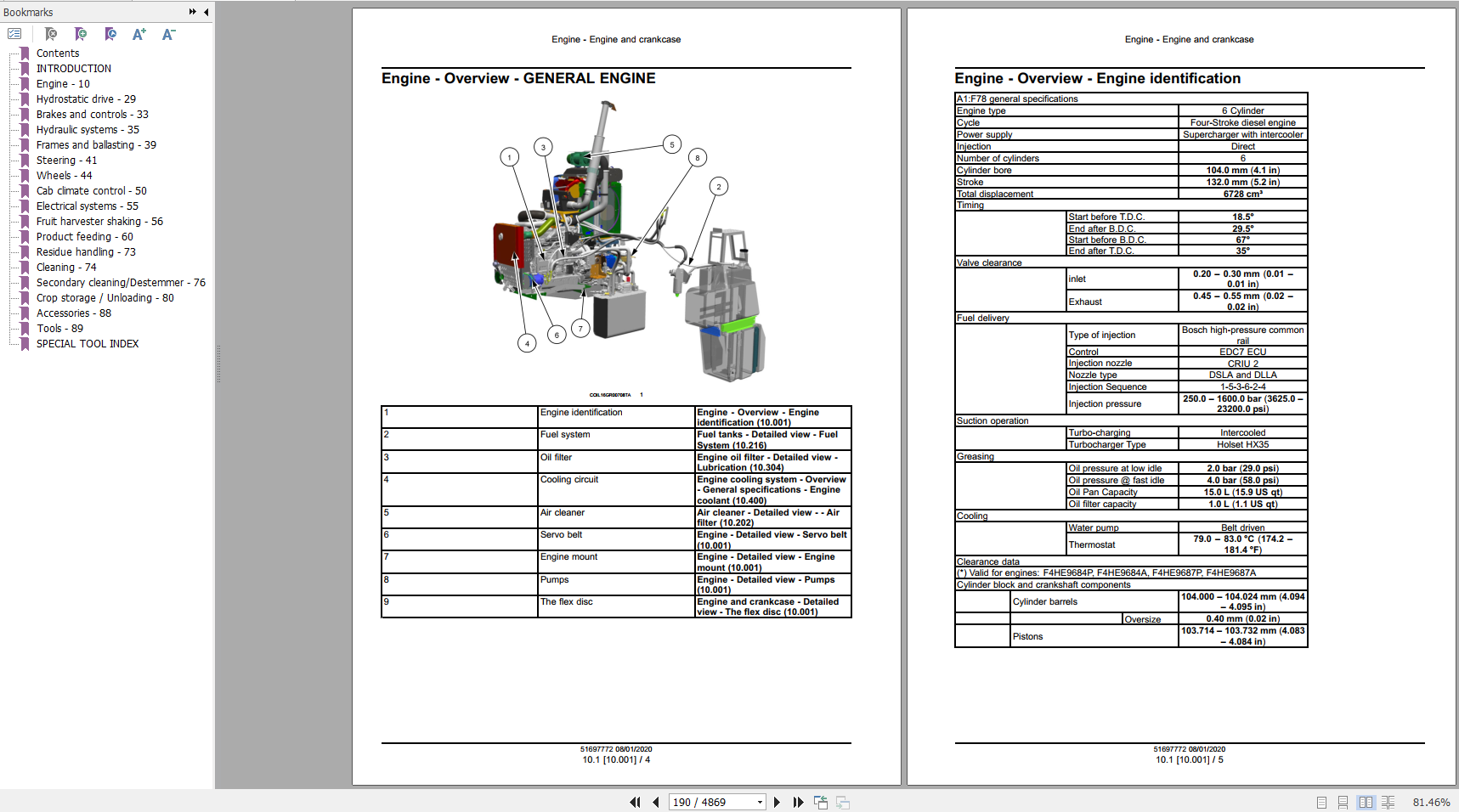Expand the bookmarks panel with double arrow

tap(193, 12)
